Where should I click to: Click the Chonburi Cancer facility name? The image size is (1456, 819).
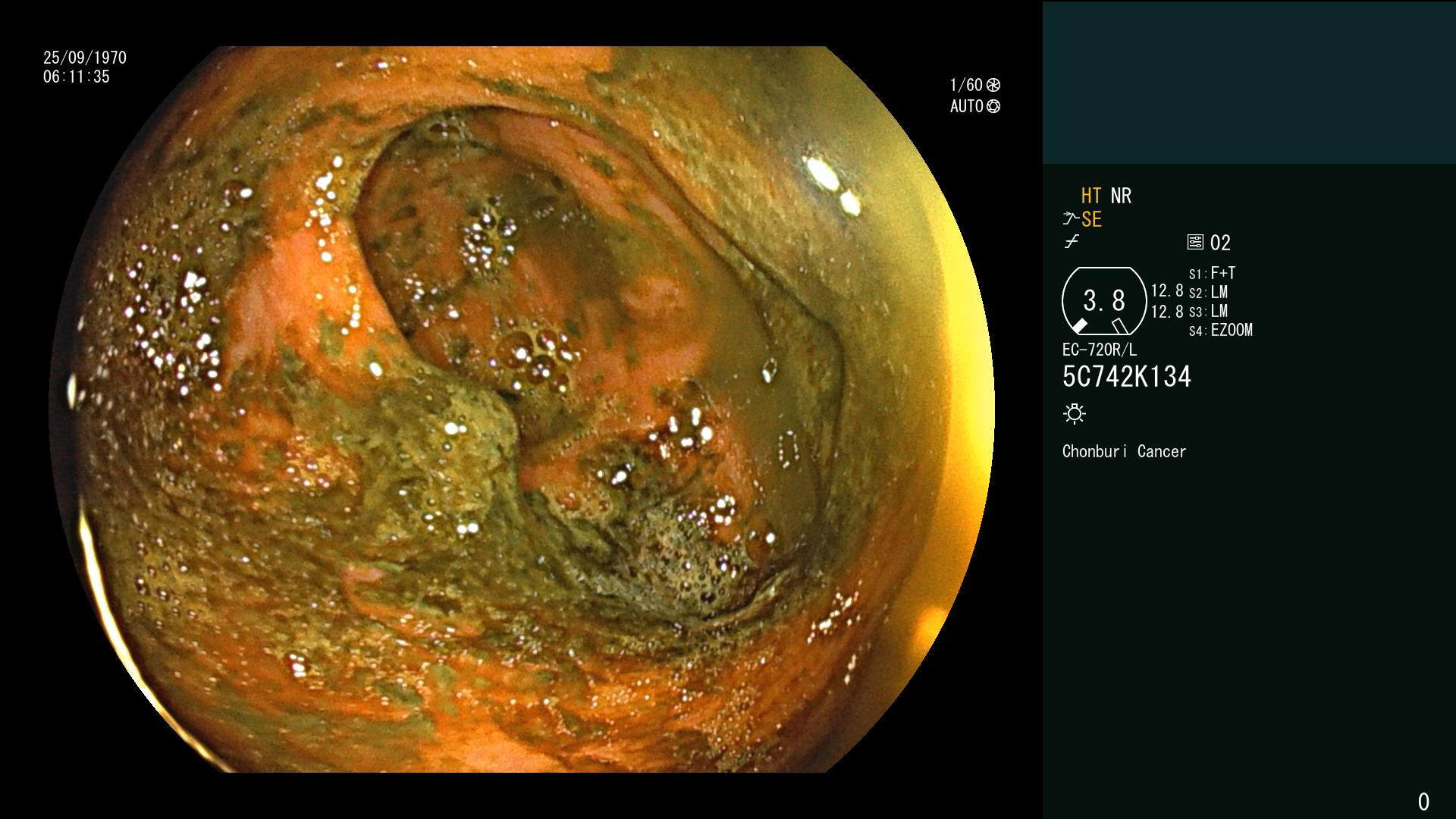(1124, 451)
